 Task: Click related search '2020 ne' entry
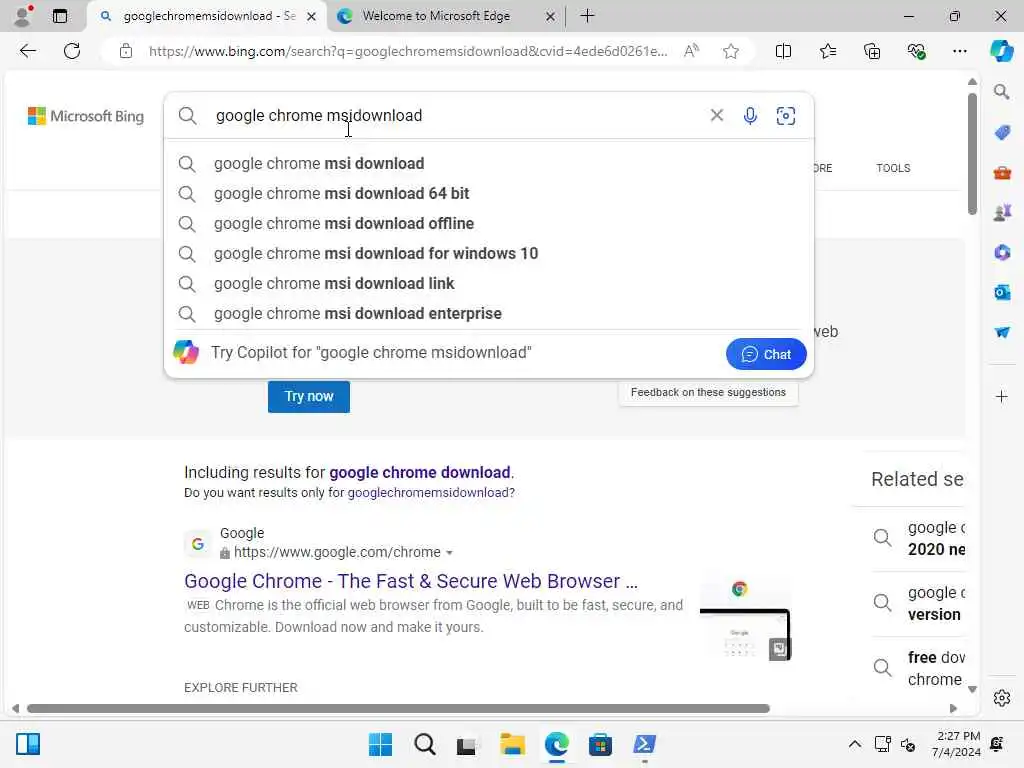pyautogui.click(x=919, y=538)
